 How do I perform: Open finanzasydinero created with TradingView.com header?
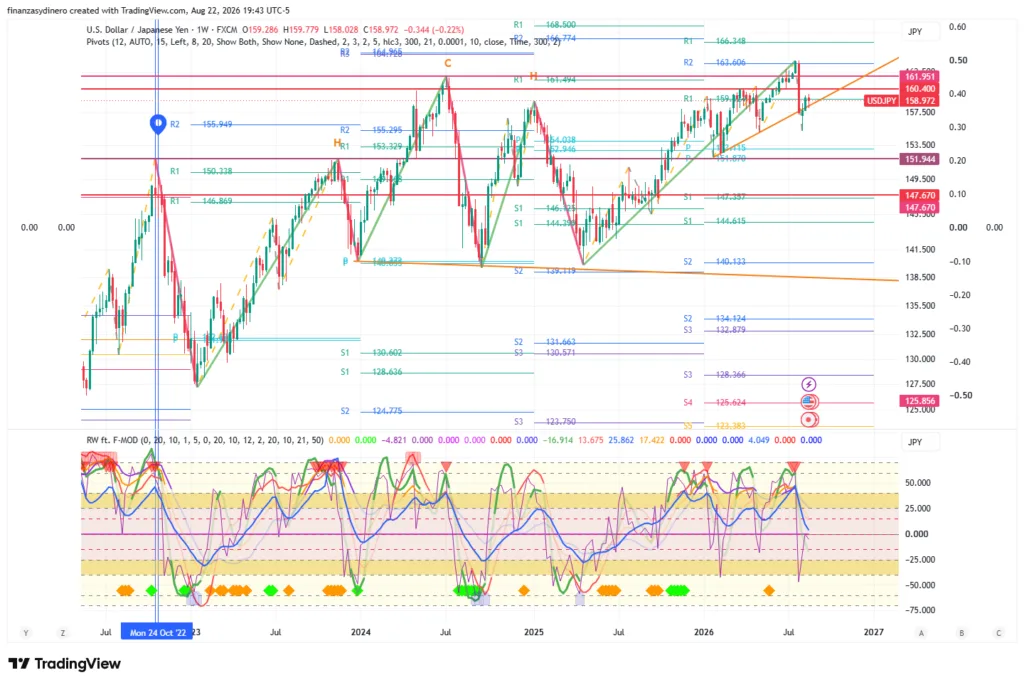tap(148, 10)
